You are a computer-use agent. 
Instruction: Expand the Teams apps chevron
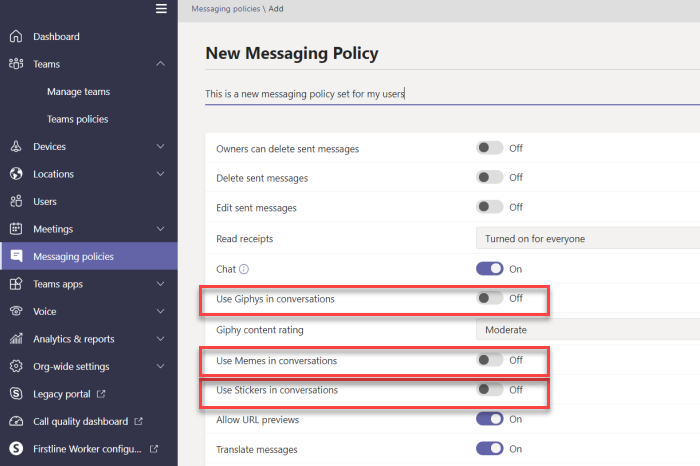(161, 284)
